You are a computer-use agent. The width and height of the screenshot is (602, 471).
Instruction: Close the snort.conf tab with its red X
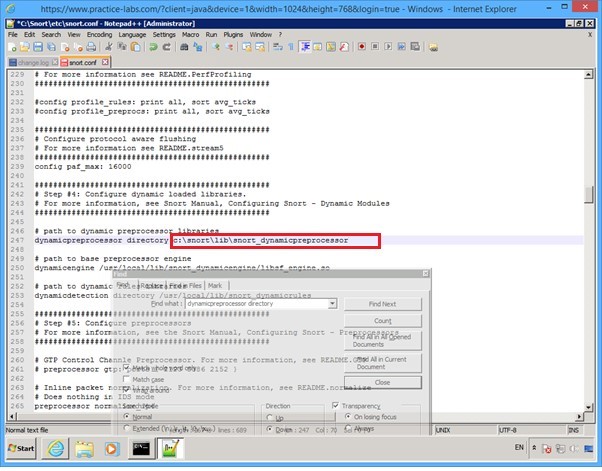tap(105, 62)
